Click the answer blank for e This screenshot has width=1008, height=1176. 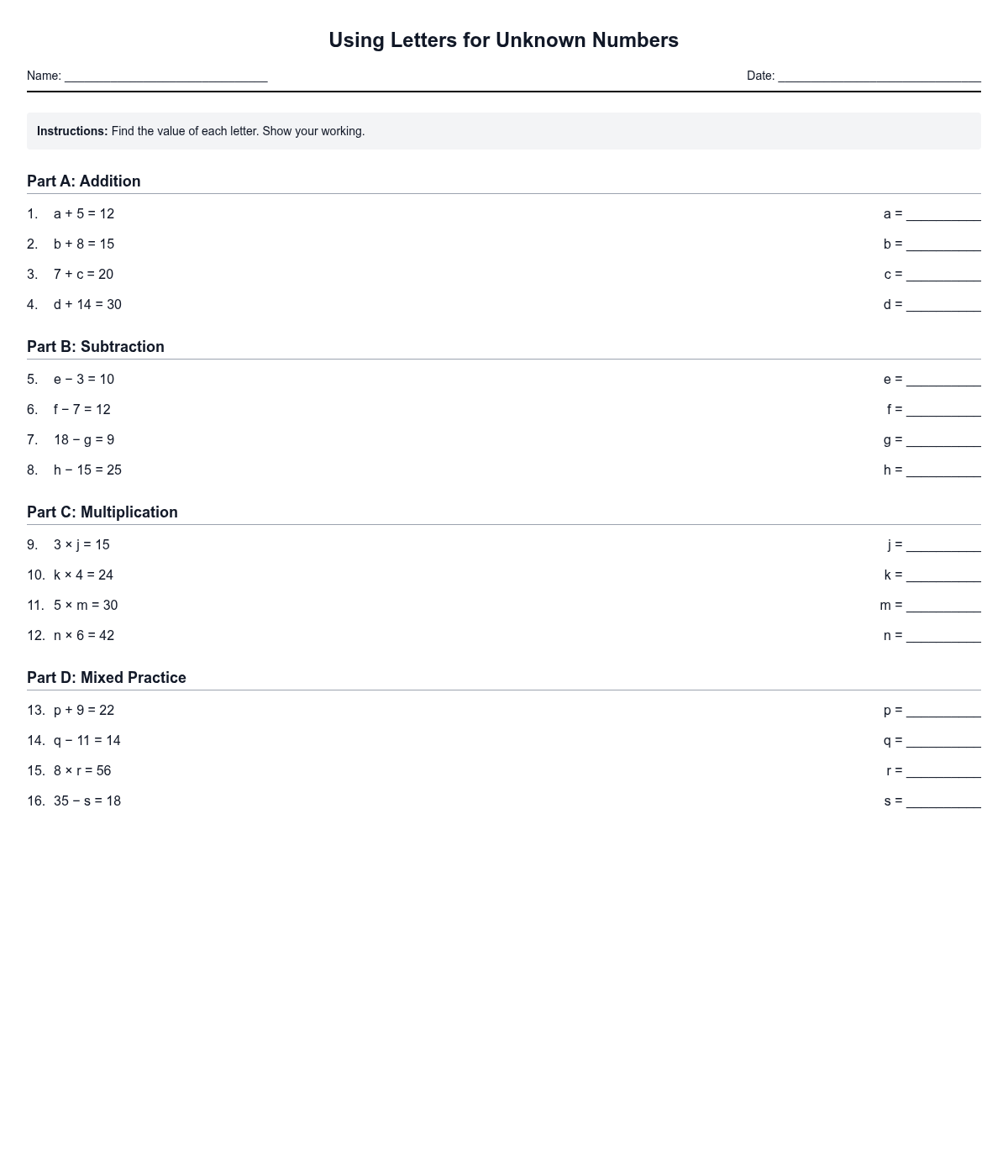(x=942, y=380)
